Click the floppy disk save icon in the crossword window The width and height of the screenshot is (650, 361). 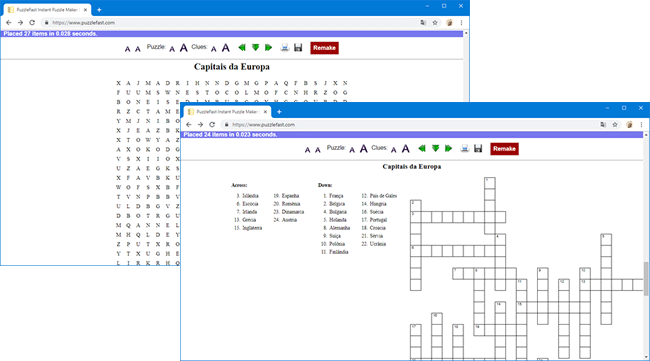click(478, 148)
